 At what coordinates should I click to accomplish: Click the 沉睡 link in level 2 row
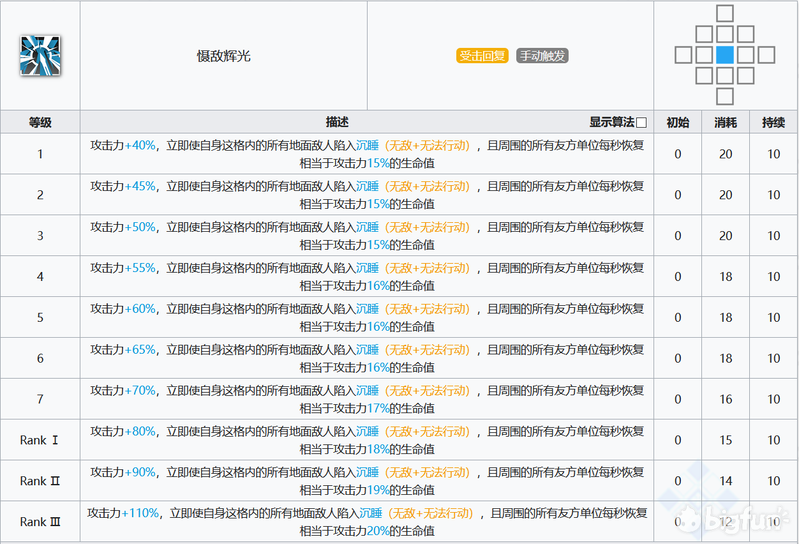coord(367,186)
